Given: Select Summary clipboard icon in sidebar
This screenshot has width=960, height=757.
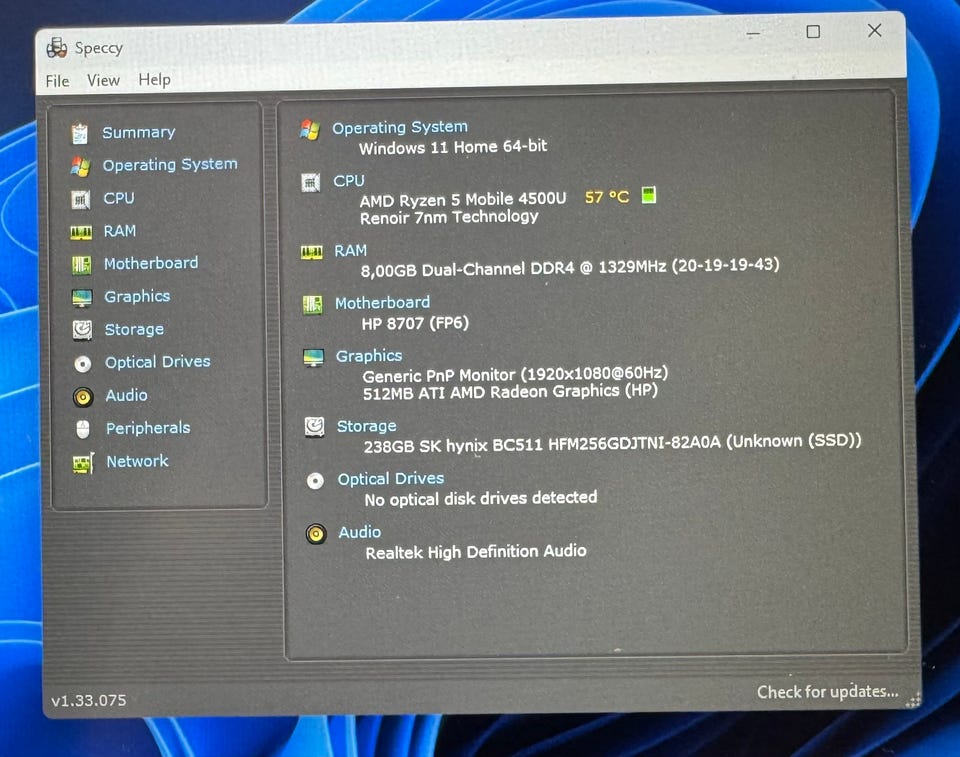Looking at the screenshot, I should click(x=80, y=133).
